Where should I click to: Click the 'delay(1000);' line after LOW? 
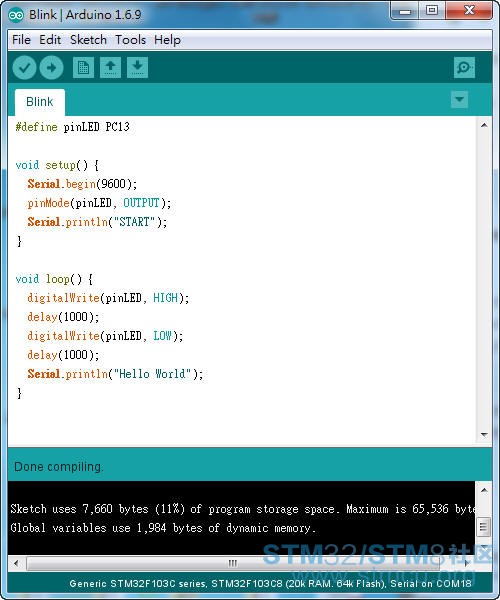click(63, 355)
